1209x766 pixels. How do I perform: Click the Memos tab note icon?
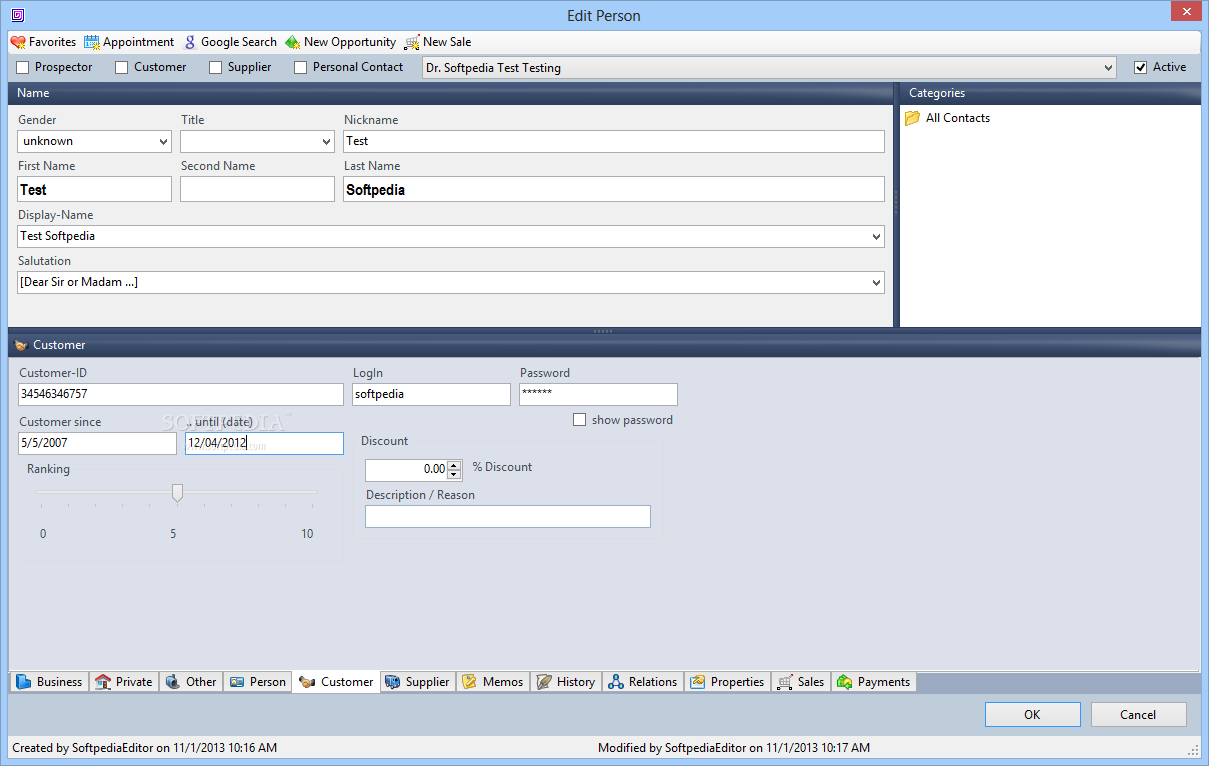pyautogui.click(x=469, y=682)
